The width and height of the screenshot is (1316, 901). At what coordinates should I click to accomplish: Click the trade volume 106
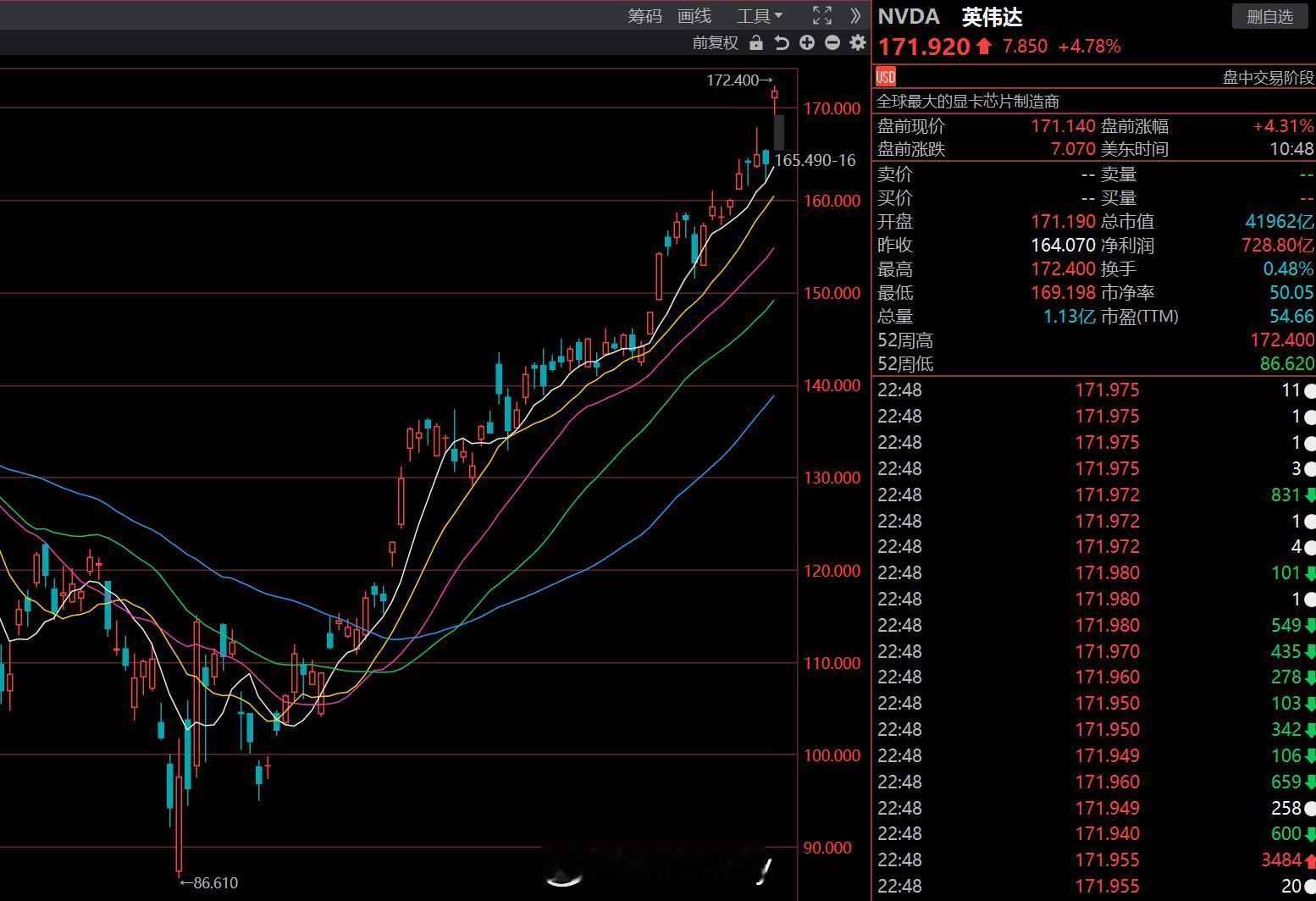tap(1286, 756)
